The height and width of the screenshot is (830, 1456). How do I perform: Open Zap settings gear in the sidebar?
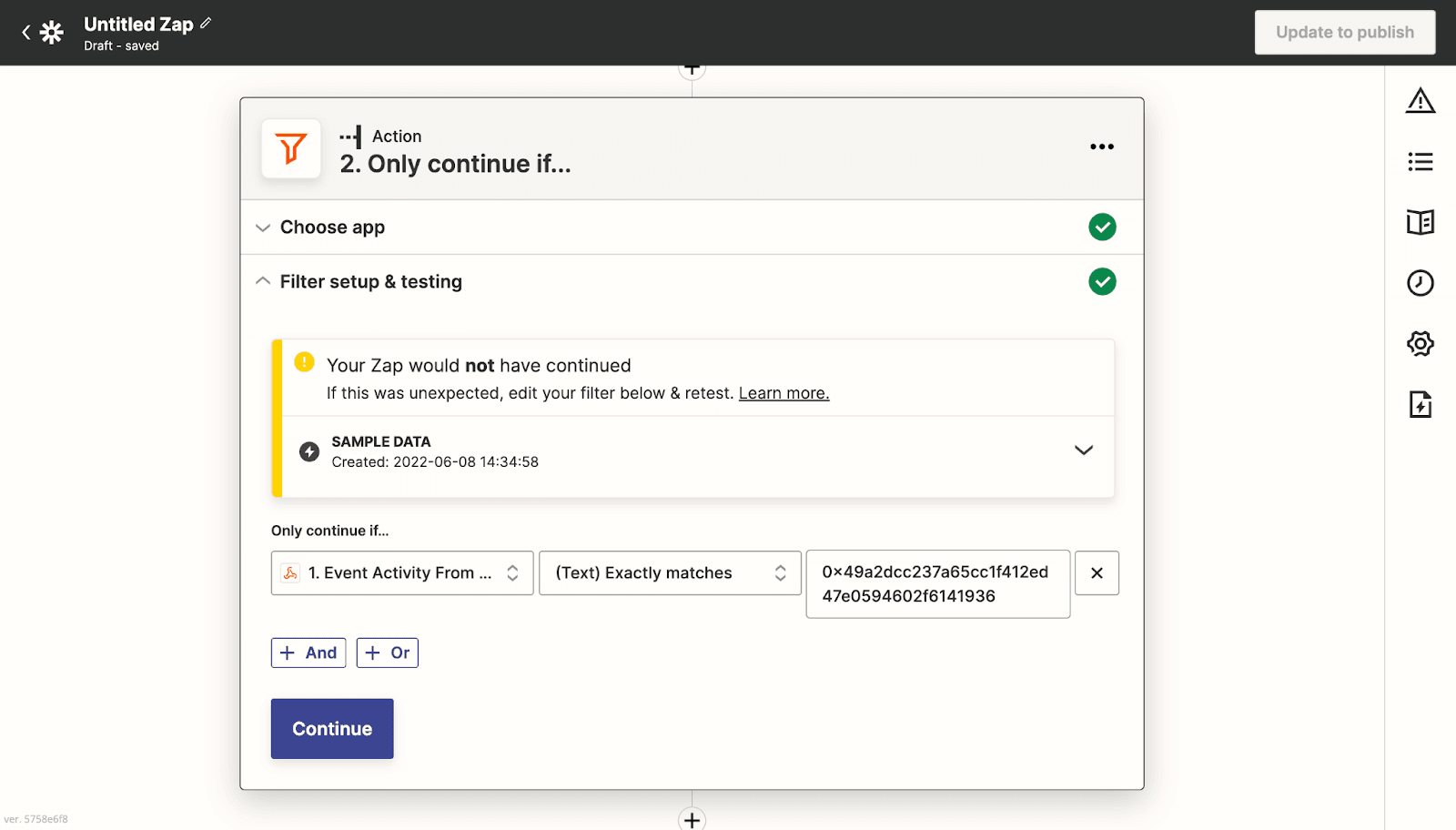[x=1420, y=344]
